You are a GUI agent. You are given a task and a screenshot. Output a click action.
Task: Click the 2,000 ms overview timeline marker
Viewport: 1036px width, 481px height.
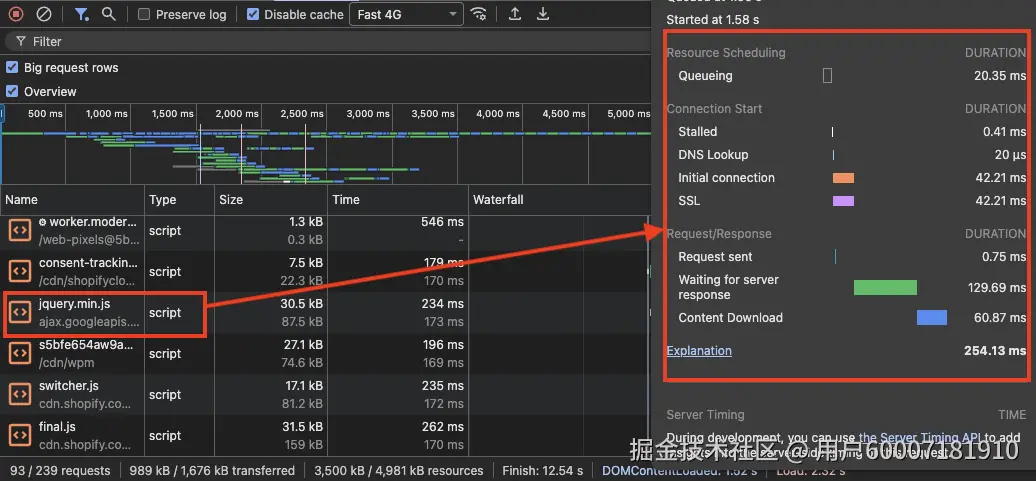click(237, 114)
